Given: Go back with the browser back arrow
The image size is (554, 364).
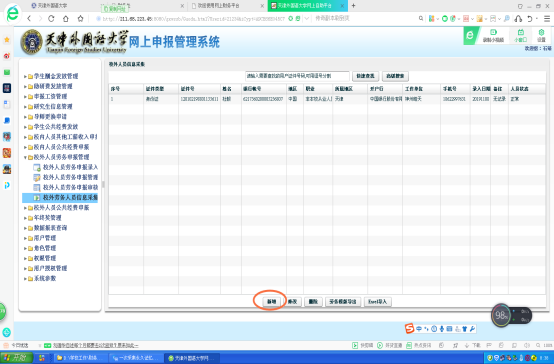Looking at the screenshot, I should tap(29, 18).
